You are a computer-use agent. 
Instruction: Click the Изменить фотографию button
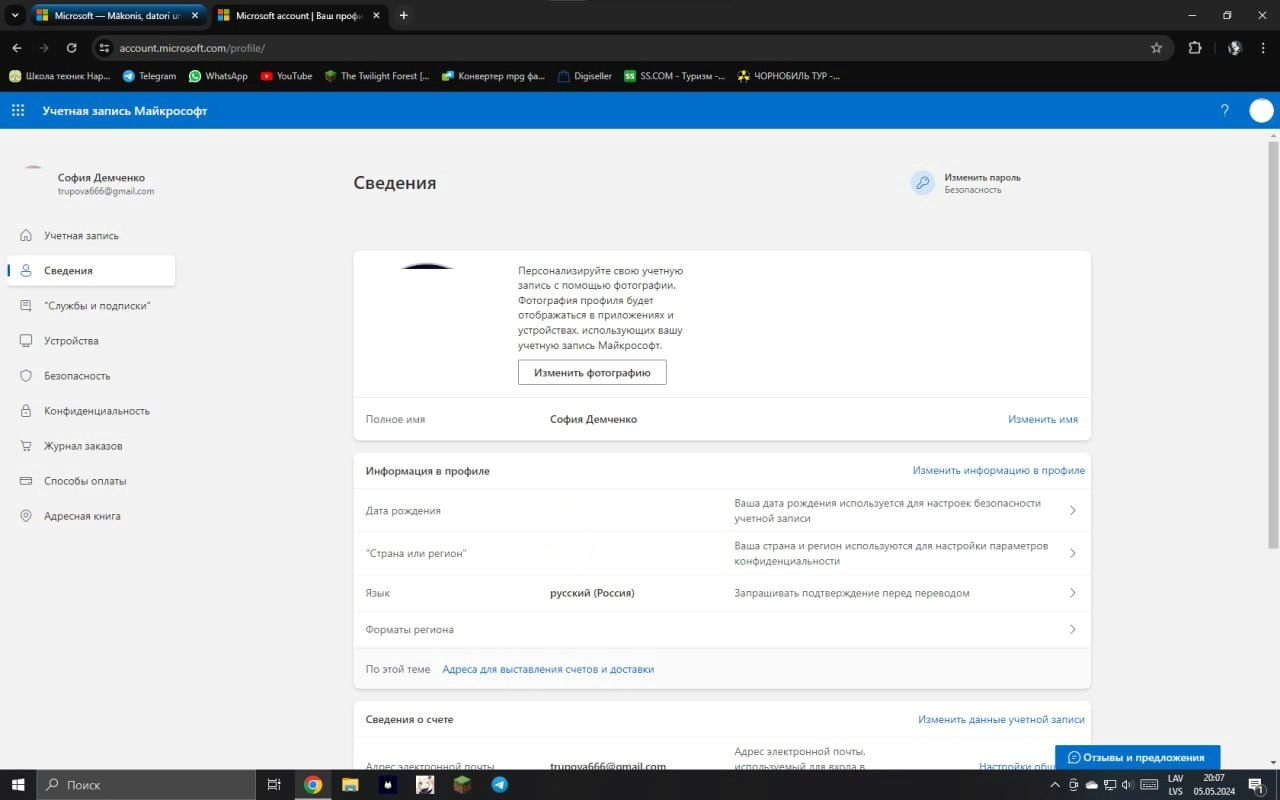pyautogui.click(x=592, y=372)
